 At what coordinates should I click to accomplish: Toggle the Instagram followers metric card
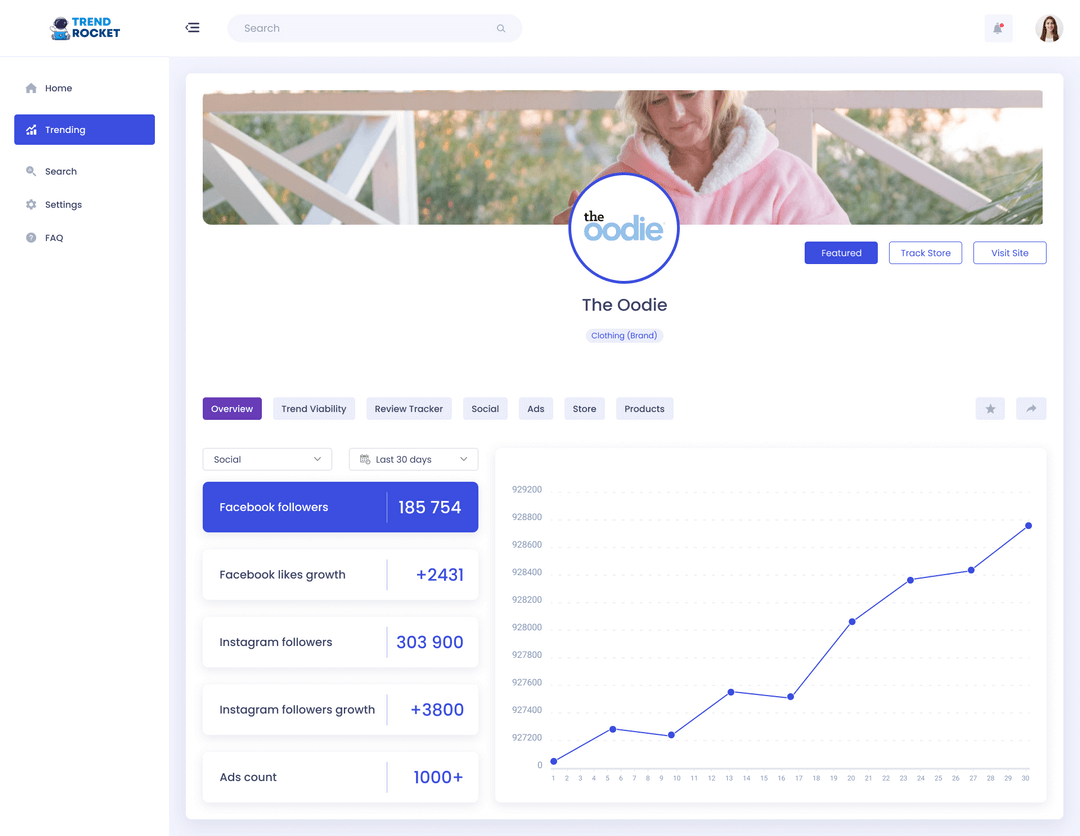point(340,641)
